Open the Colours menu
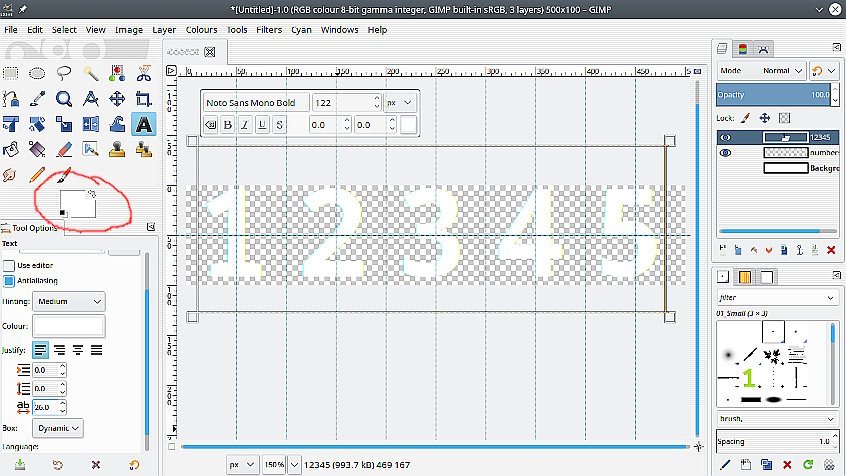This screenshot has height=476, width=846. click(201, 30)
